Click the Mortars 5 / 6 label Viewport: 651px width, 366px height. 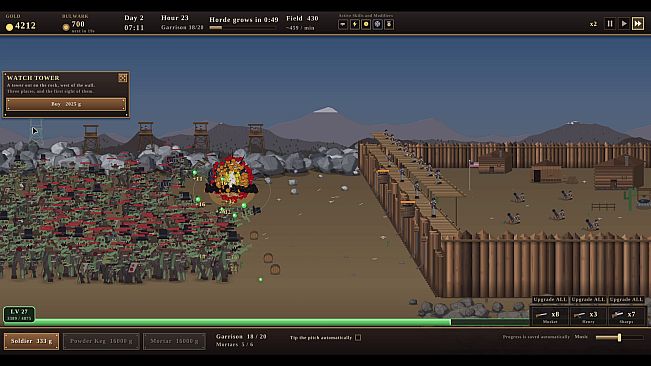(235, 344)
